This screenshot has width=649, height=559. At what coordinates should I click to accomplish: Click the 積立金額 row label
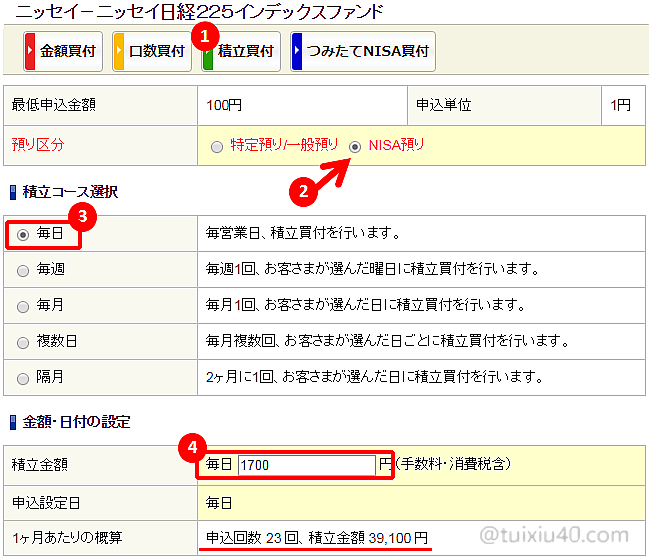40,465
